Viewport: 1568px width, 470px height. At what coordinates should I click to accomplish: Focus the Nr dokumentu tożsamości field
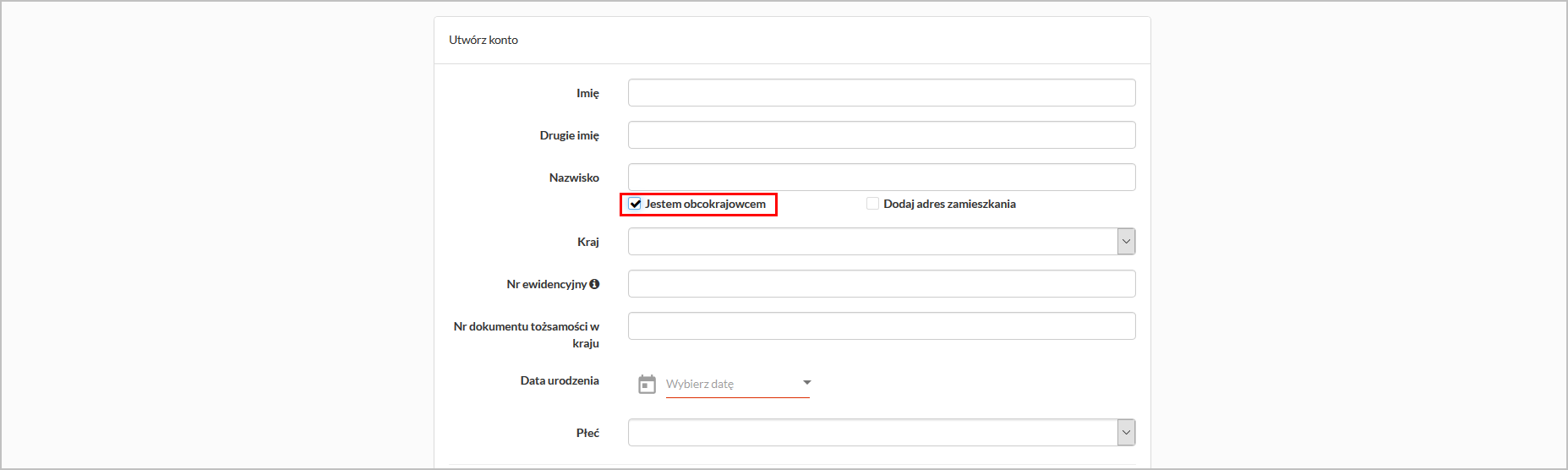coord(881,326)
